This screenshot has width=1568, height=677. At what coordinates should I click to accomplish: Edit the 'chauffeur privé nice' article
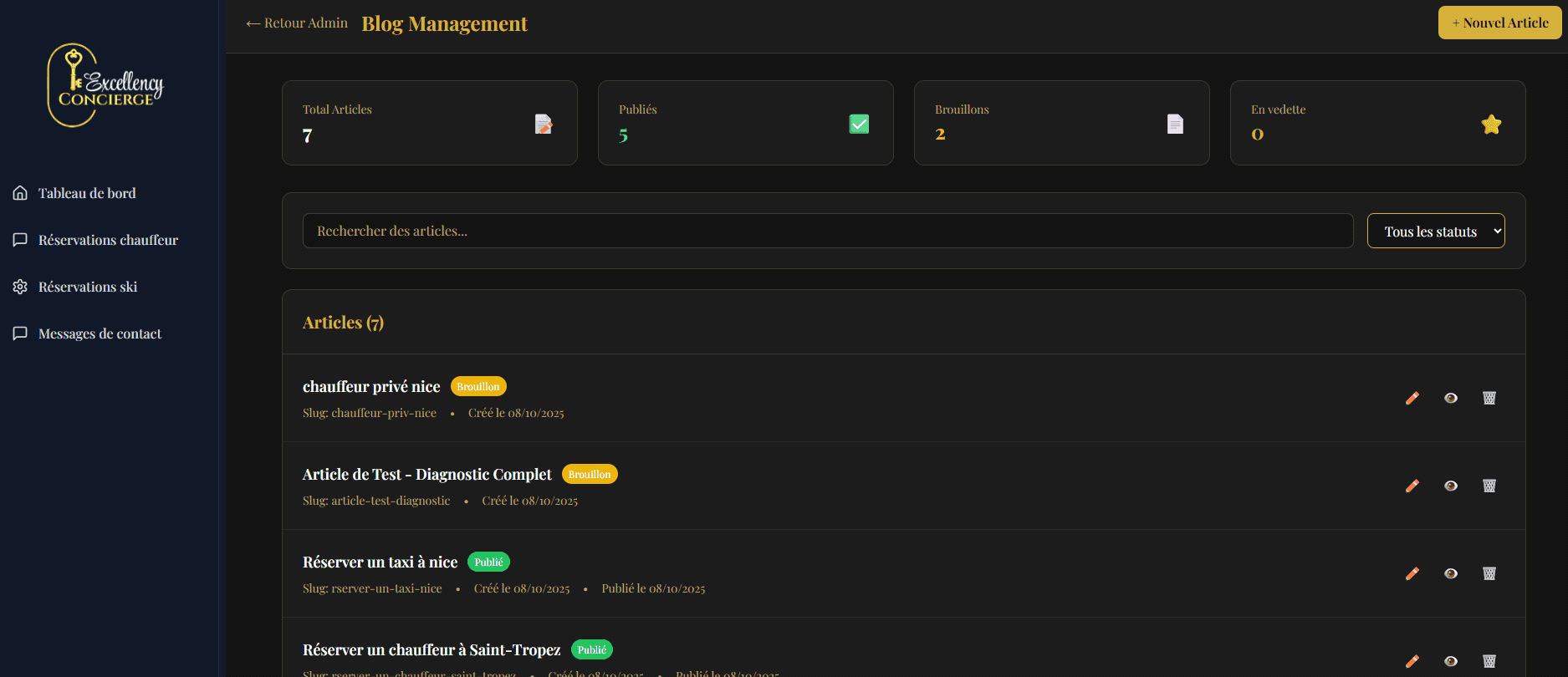coord(1412,398)
